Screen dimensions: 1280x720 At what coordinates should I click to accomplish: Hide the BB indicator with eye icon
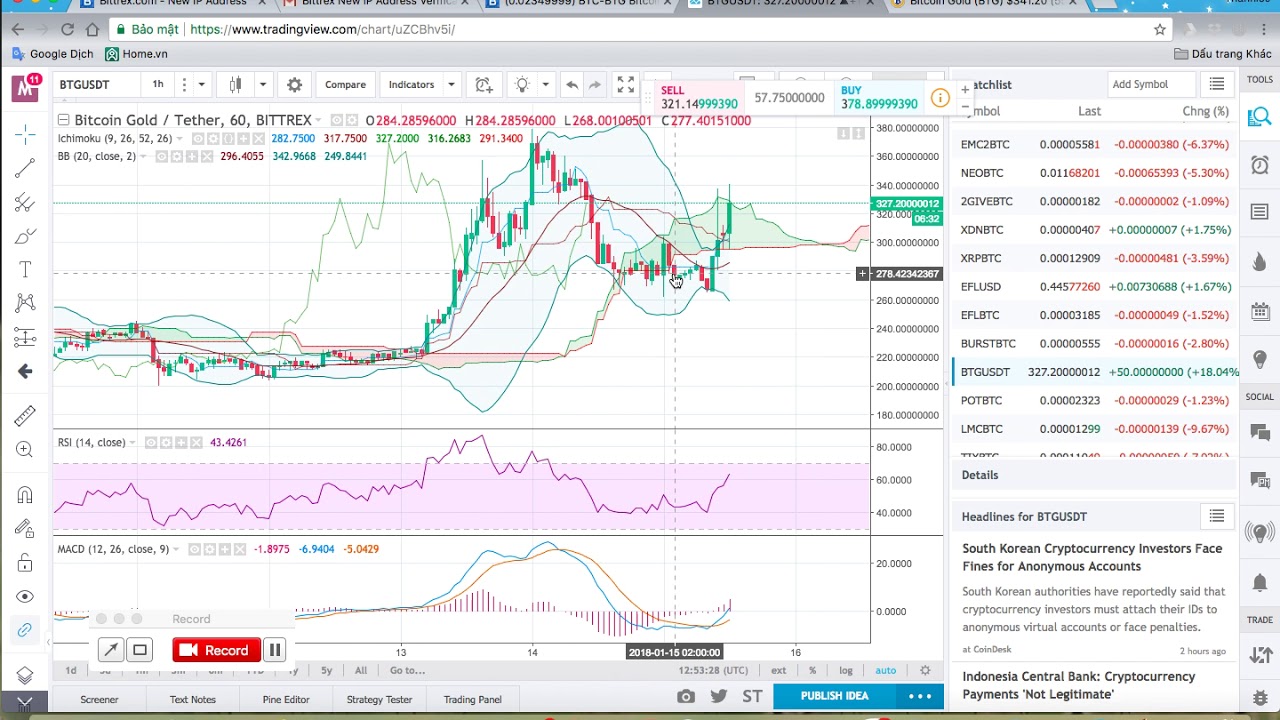point(162,157)
